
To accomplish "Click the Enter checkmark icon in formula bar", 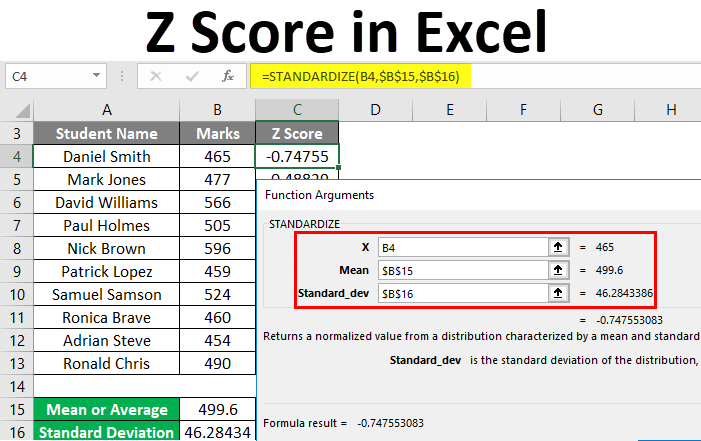I will click(192, 76).
